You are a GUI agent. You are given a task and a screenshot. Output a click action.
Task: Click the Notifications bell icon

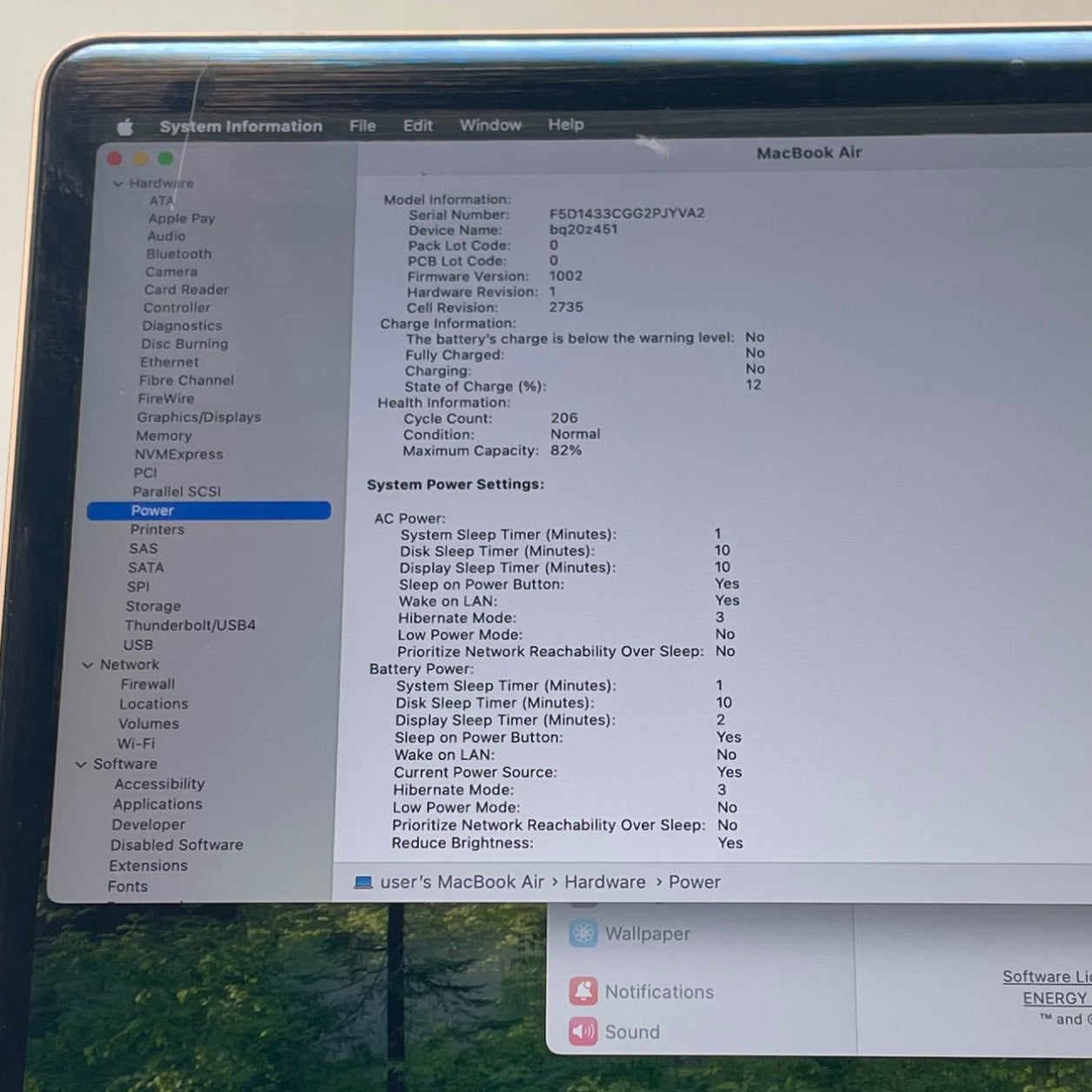pos(583,991)
